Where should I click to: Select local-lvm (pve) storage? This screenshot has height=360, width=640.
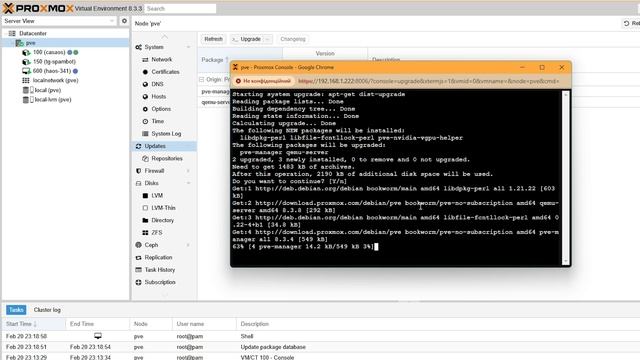(x=53, y=100)
